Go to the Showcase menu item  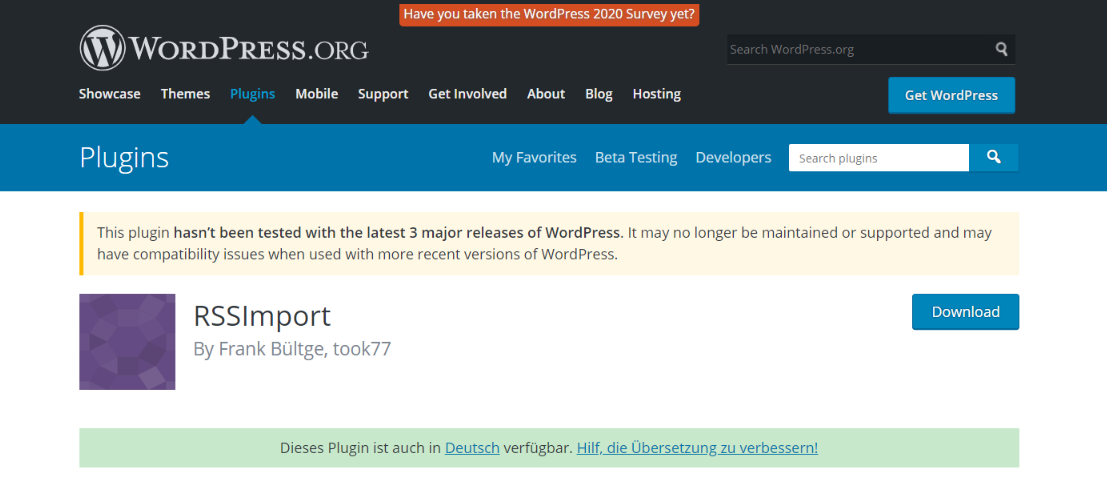[x=109, y=94]
